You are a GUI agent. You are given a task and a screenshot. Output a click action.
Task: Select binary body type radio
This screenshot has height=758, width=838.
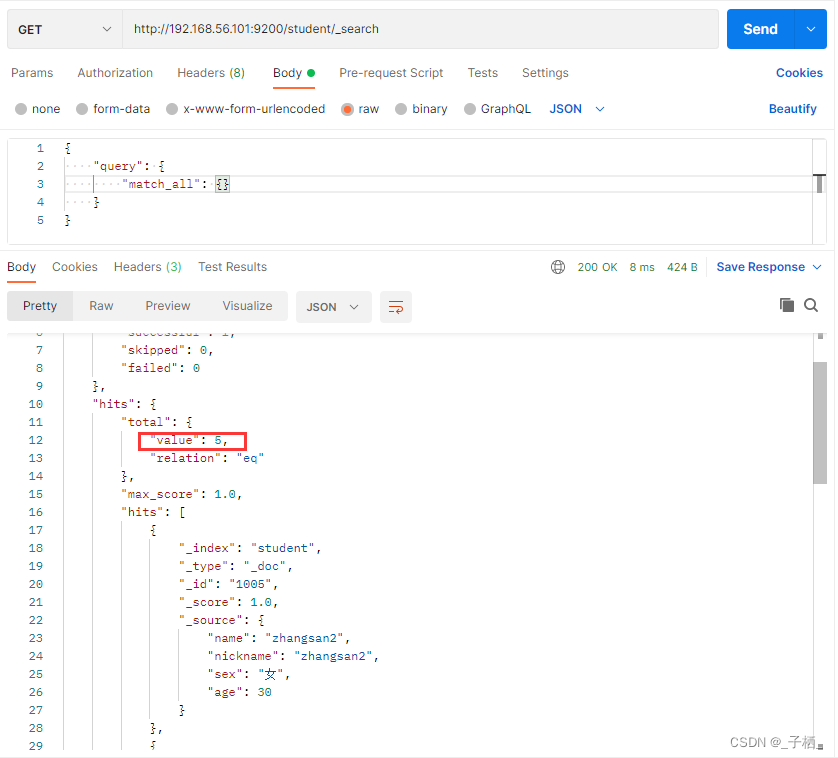tap(401, 109)
